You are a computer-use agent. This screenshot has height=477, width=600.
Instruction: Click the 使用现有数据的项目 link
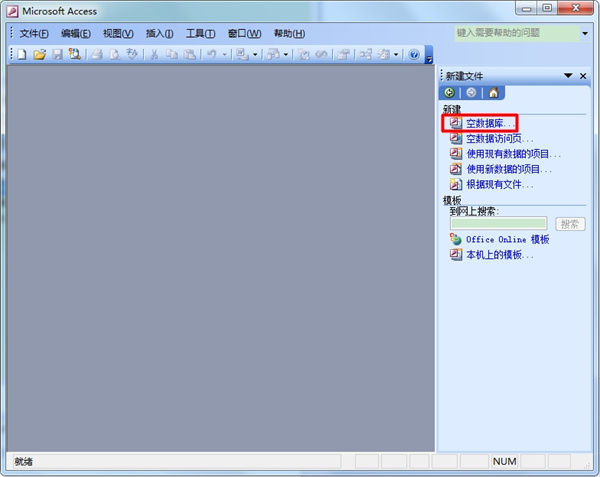(x=514, y=154)
